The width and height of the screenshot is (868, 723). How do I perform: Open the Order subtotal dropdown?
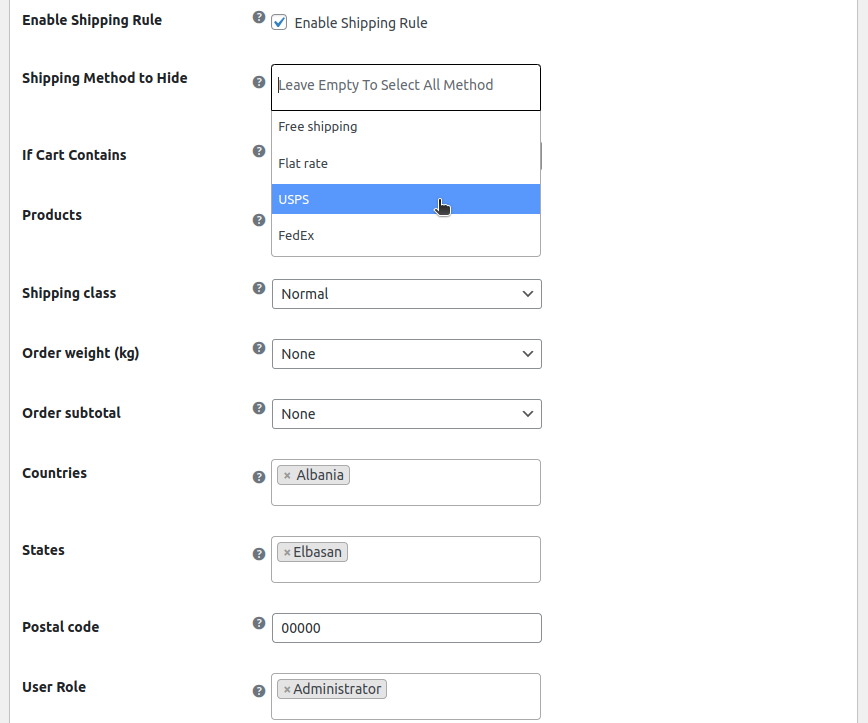[x=406, y=414]
